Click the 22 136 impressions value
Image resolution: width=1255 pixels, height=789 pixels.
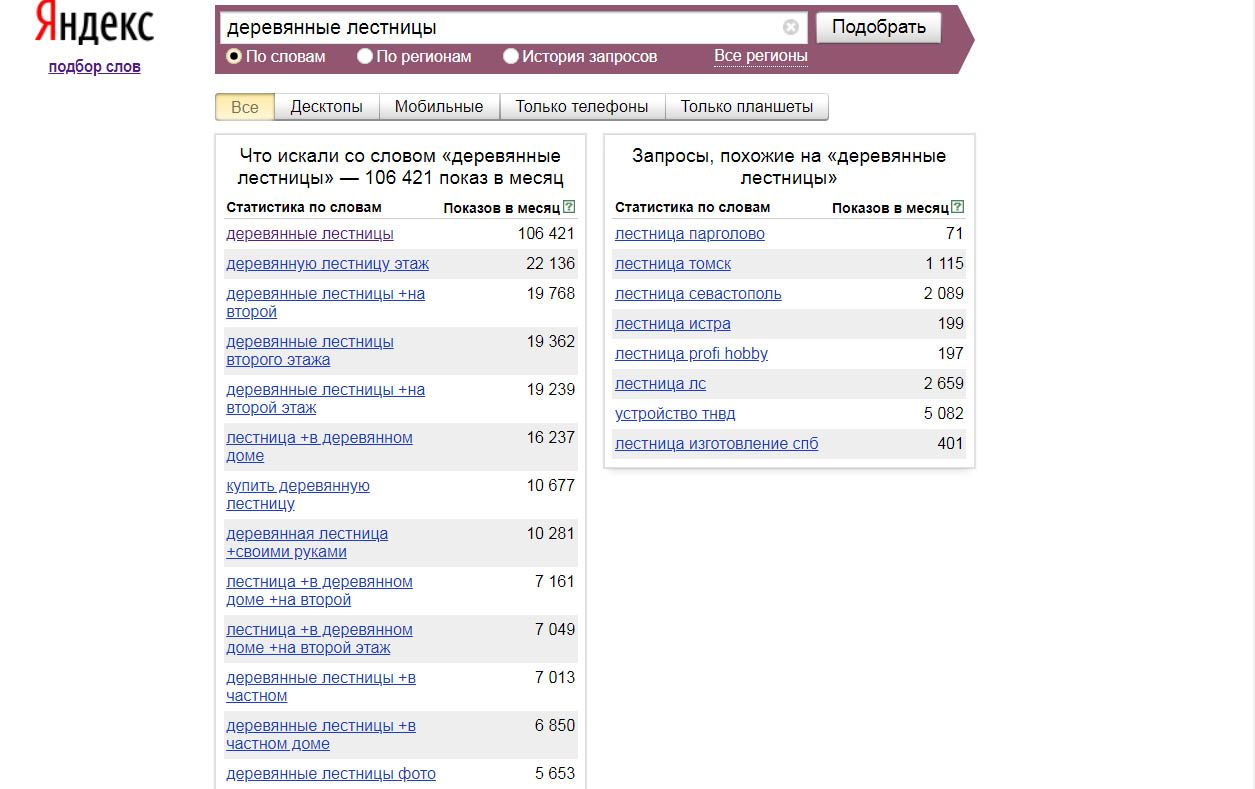click(551, 264)
